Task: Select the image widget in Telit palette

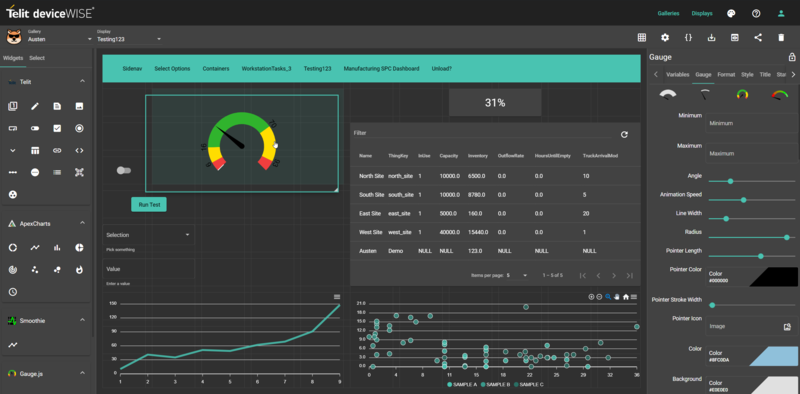Action: pyautogui.click(x=79, y=106)
